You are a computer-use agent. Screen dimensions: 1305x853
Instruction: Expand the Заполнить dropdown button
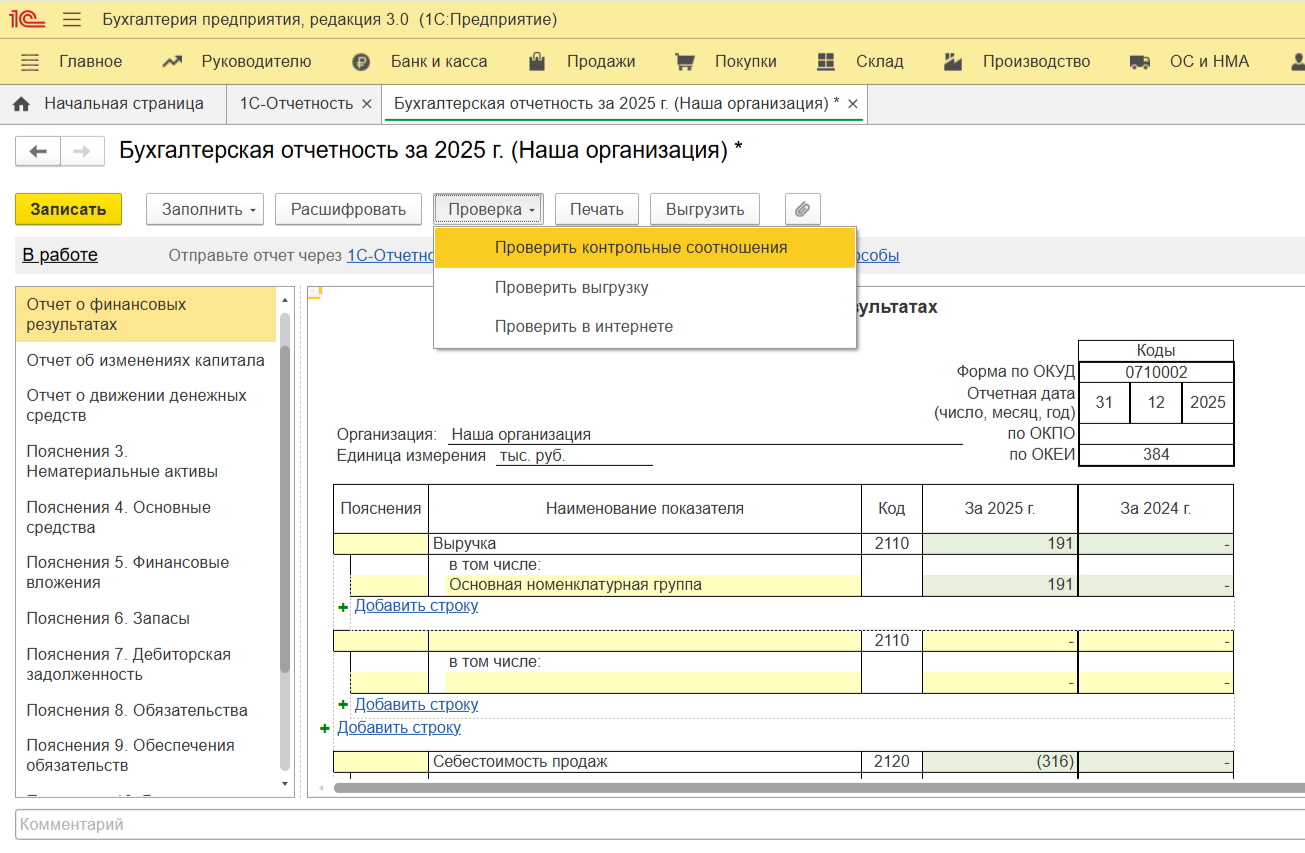pos(205,209)
